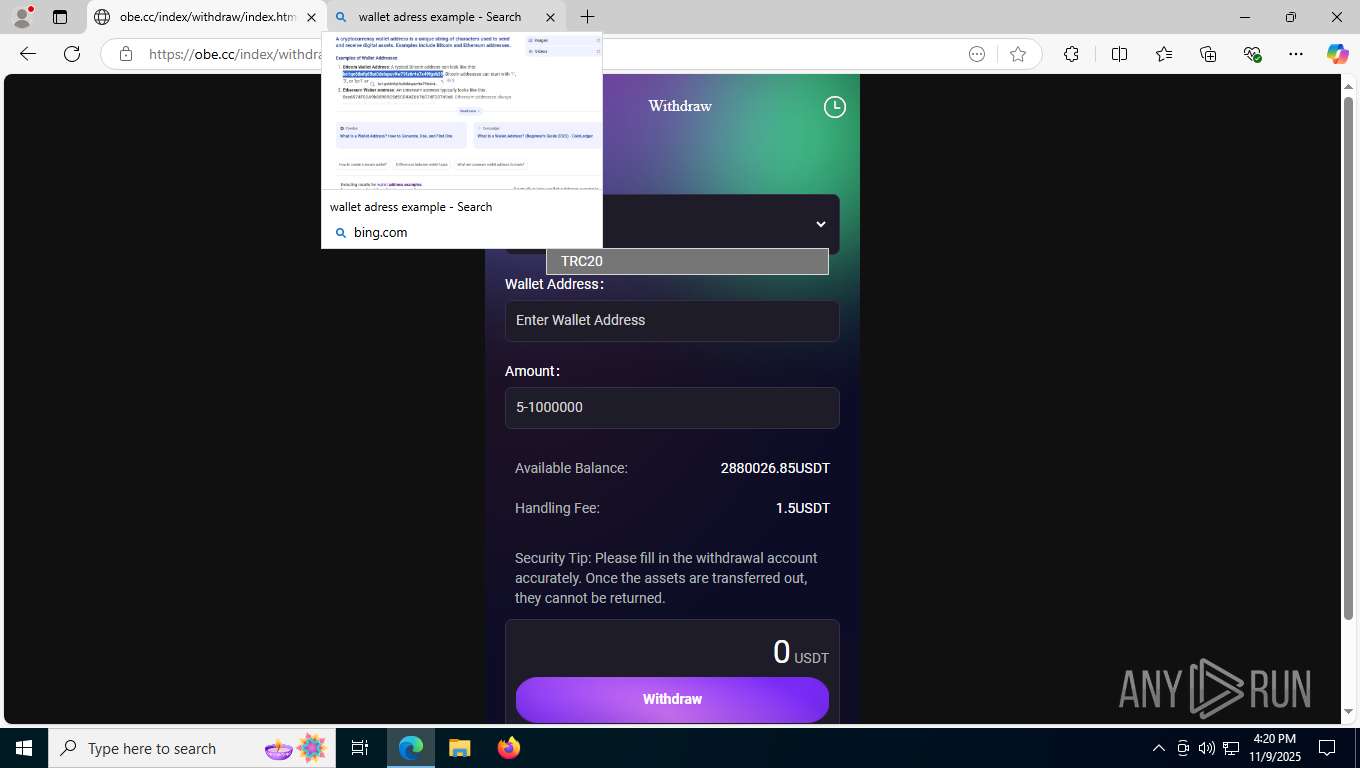Click the Wallet Address label

click(x=554, y=284)
